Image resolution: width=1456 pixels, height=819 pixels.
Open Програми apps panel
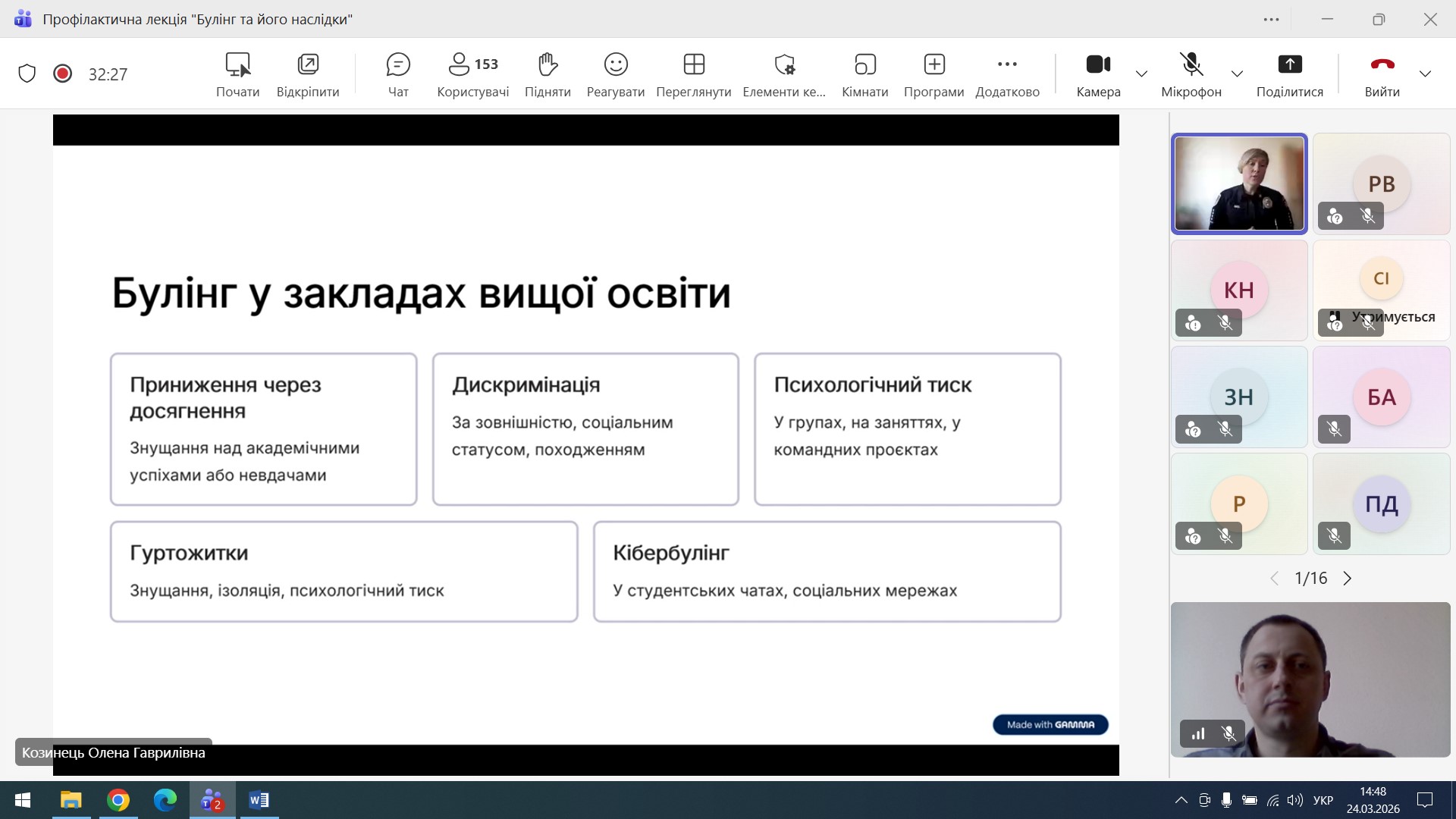[934, 74]
